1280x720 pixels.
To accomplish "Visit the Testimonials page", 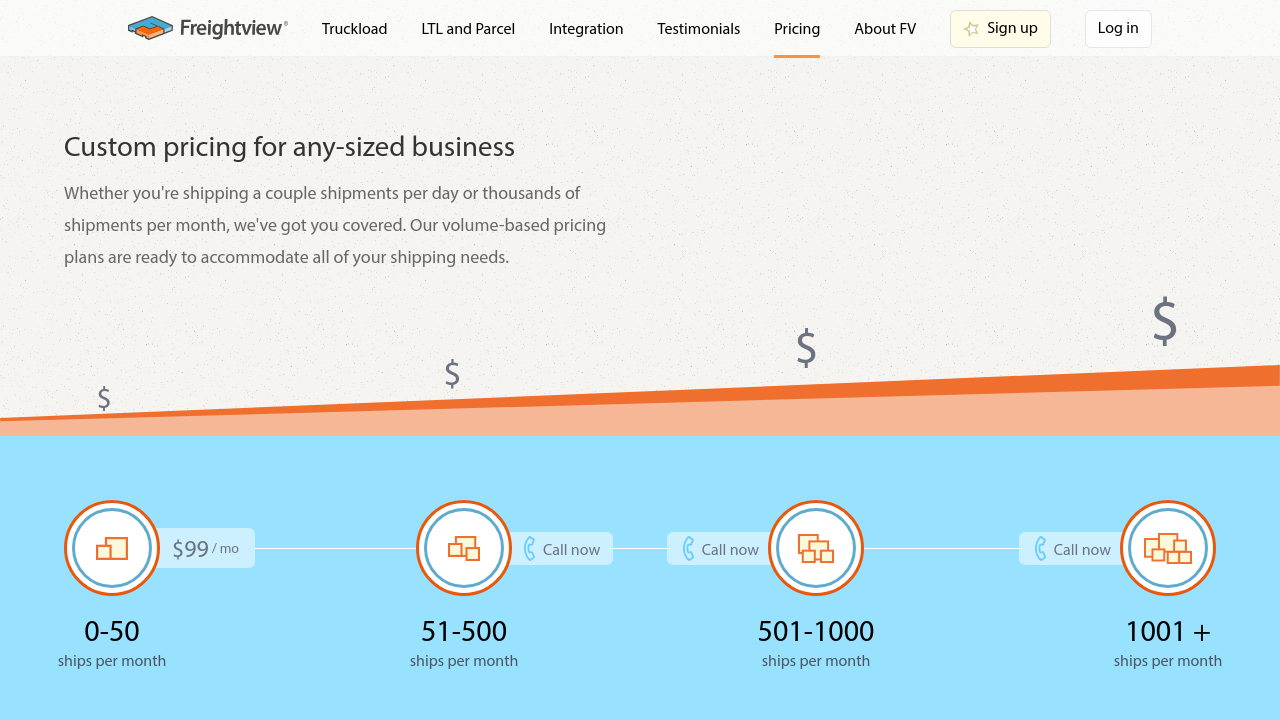I will pos(698,29).
